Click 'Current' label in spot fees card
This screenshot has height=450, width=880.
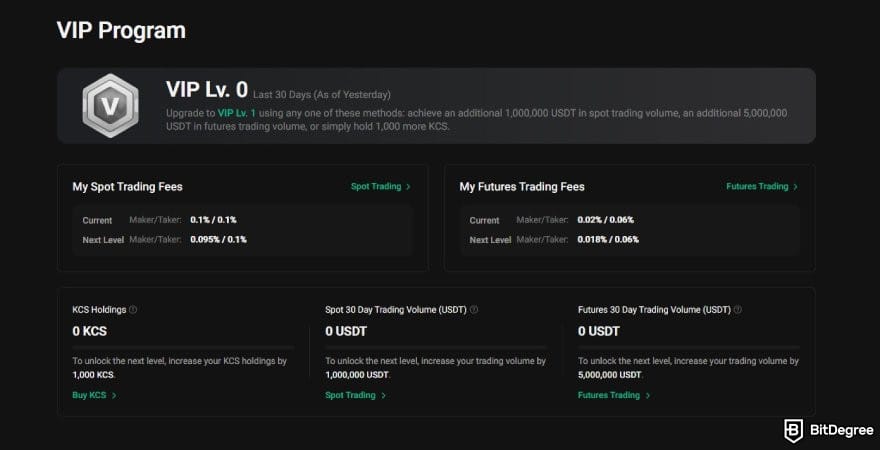click(x=97, y=221)
